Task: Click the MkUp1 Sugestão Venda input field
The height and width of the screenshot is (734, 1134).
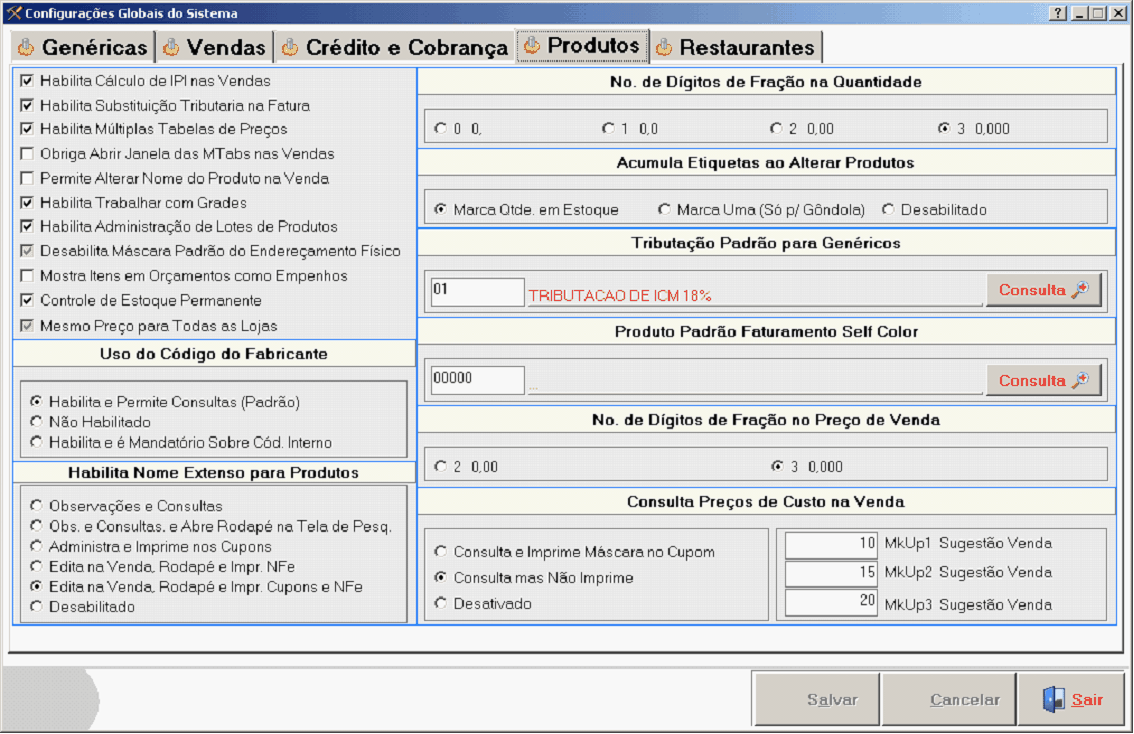Action: [832, 544]
